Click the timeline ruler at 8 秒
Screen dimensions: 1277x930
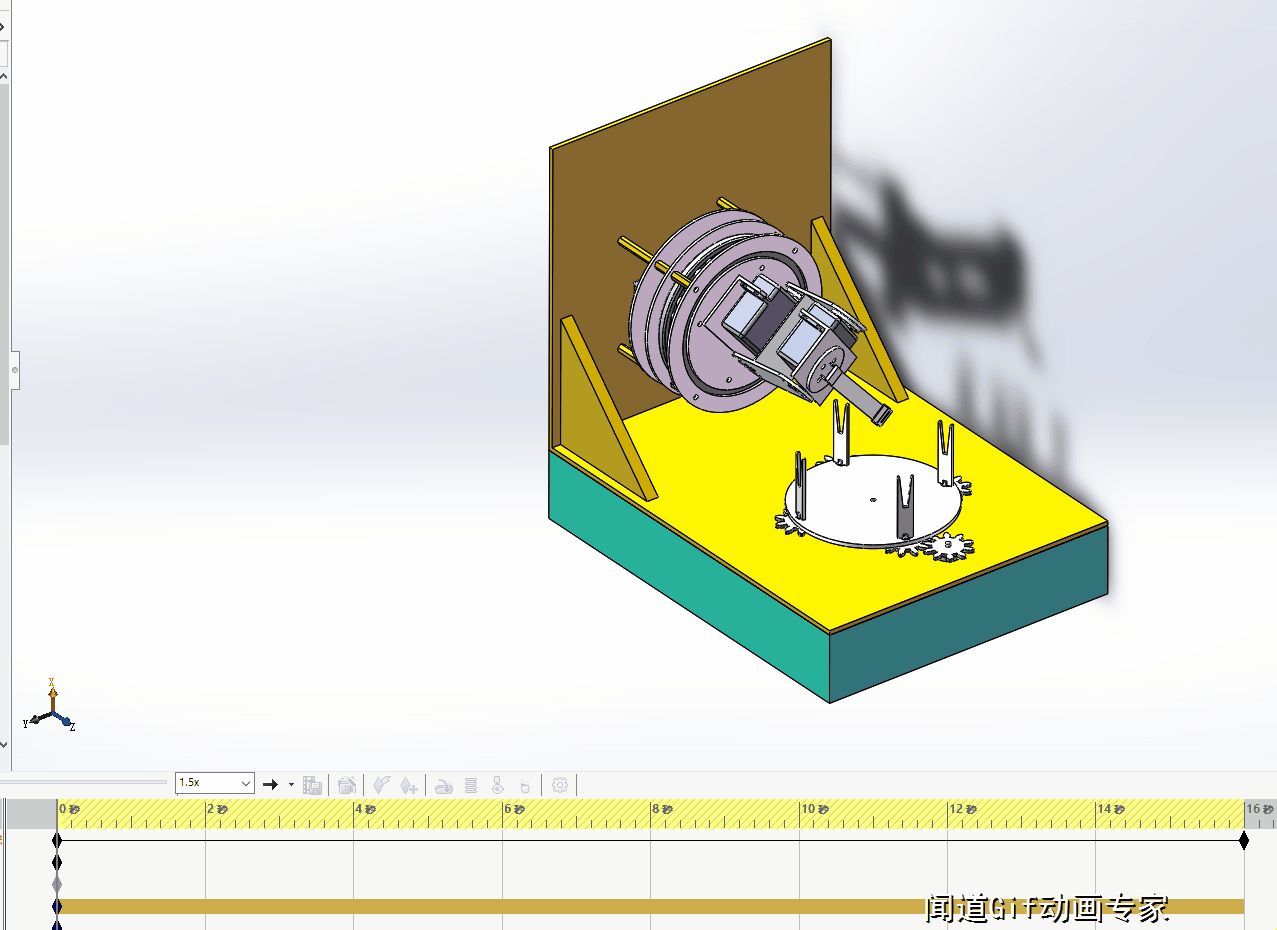coord(660,808)
